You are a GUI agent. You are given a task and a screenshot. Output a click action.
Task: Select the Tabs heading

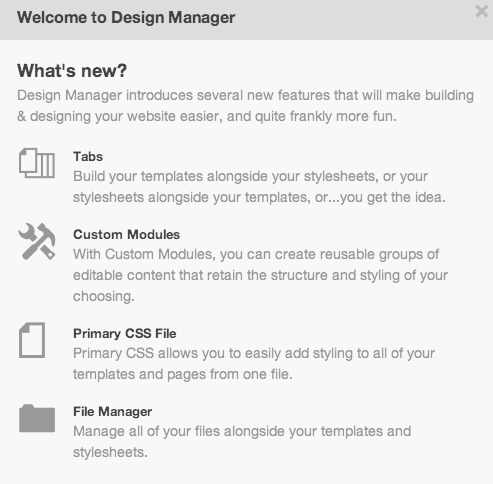click(x=88, y=157)
